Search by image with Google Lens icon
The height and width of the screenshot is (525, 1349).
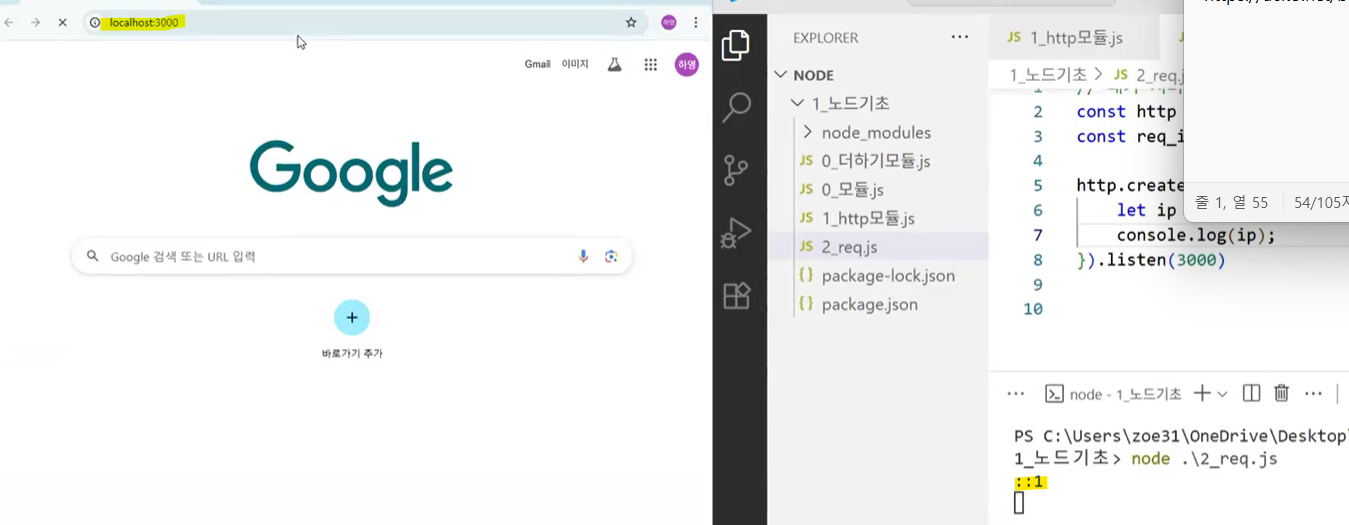611,256
